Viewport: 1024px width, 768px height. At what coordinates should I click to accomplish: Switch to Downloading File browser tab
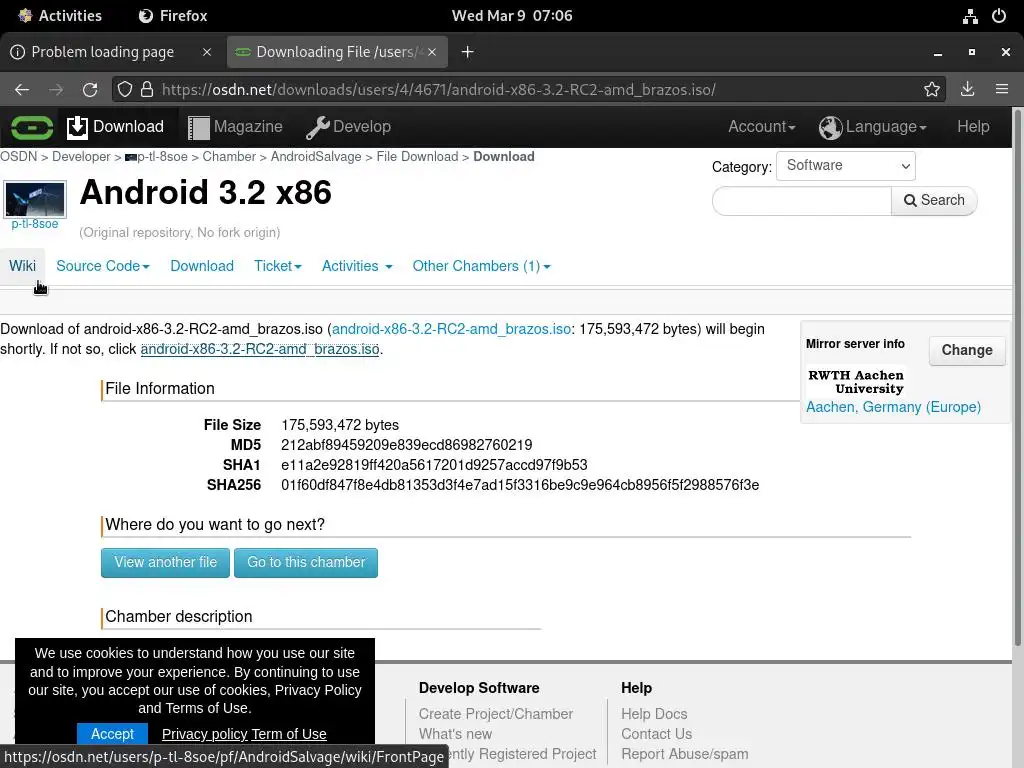tap(337, 52)
